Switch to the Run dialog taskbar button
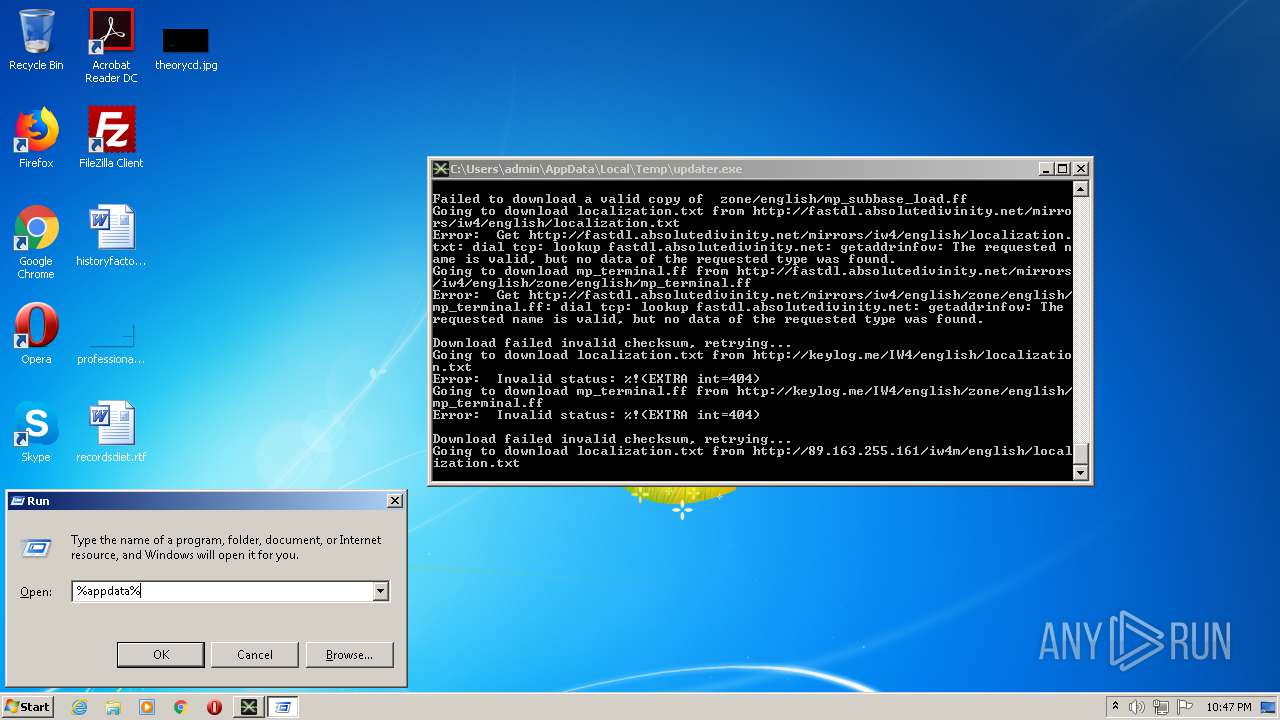The width and height of the screenshot is (1280, 720). point(282,707)
